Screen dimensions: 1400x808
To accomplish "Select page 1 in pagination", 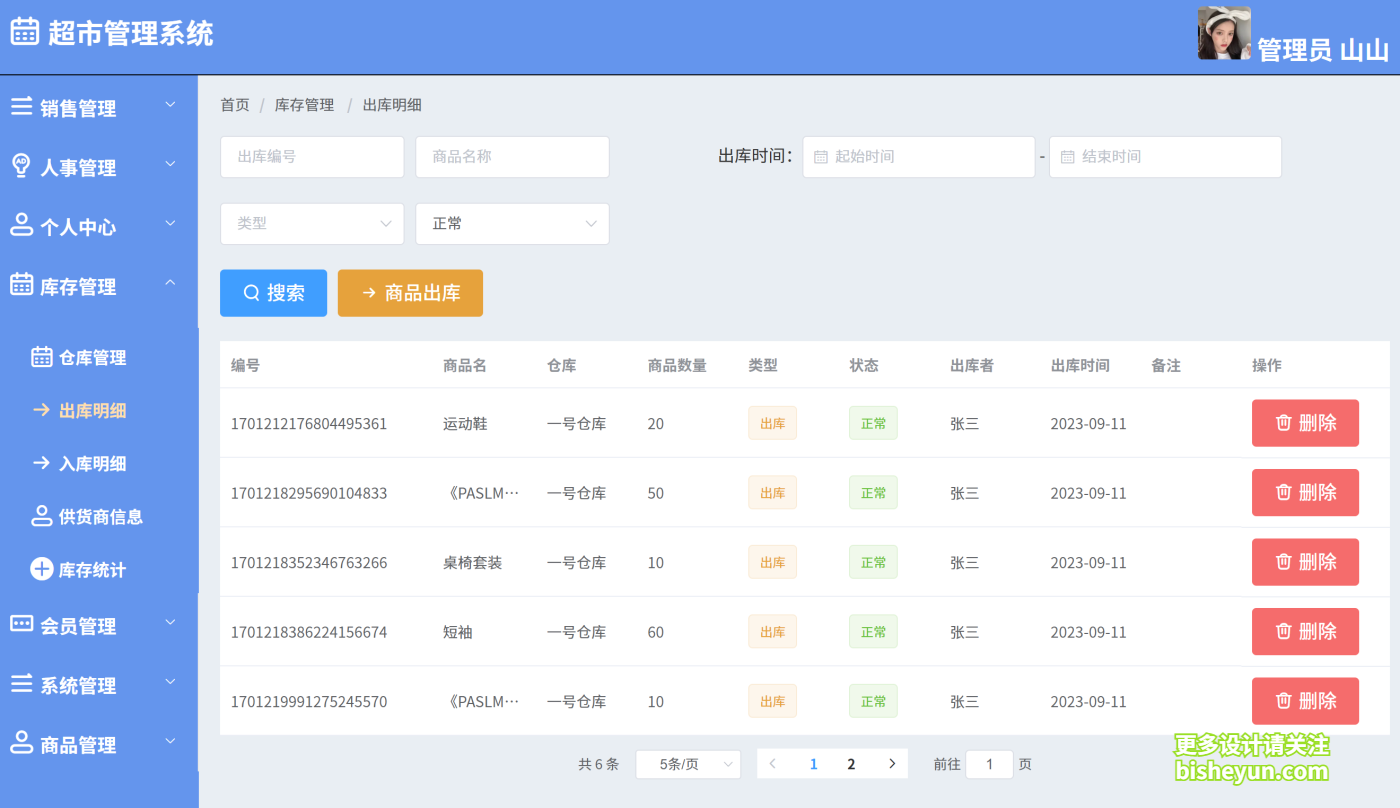I will point(813,764).
